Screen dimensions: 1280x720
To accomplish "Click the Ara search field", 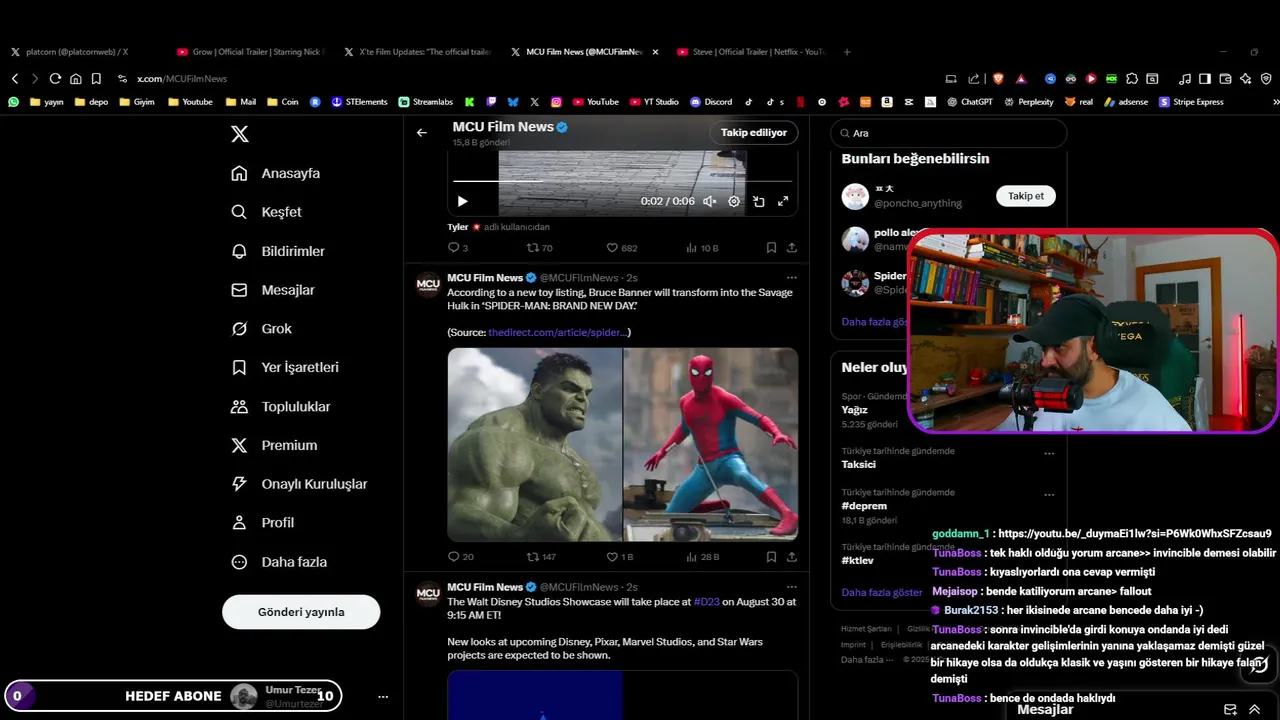I will point(948,133).
